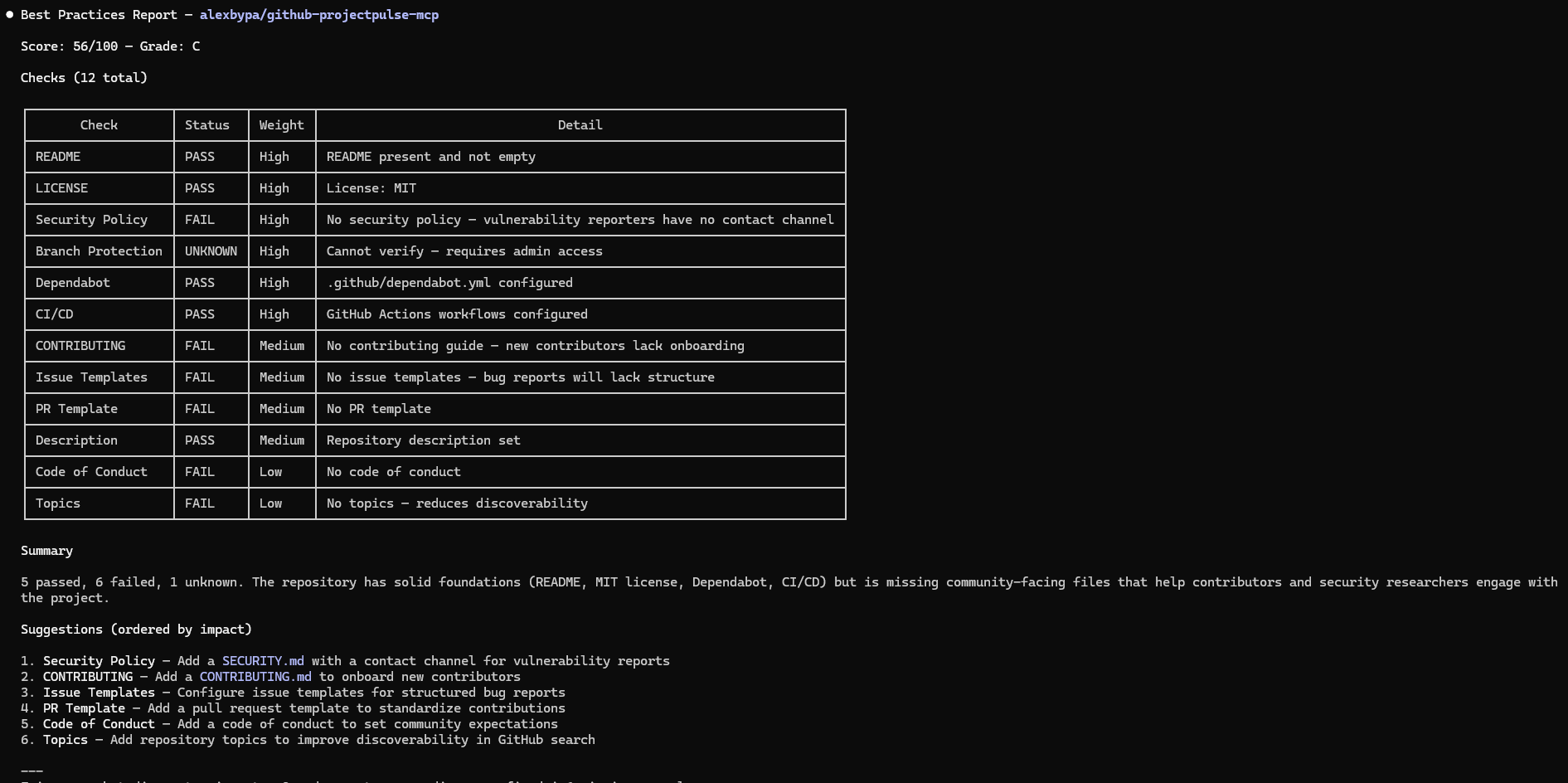
Task: Click the 'Description' check cell
Action: 100,440
